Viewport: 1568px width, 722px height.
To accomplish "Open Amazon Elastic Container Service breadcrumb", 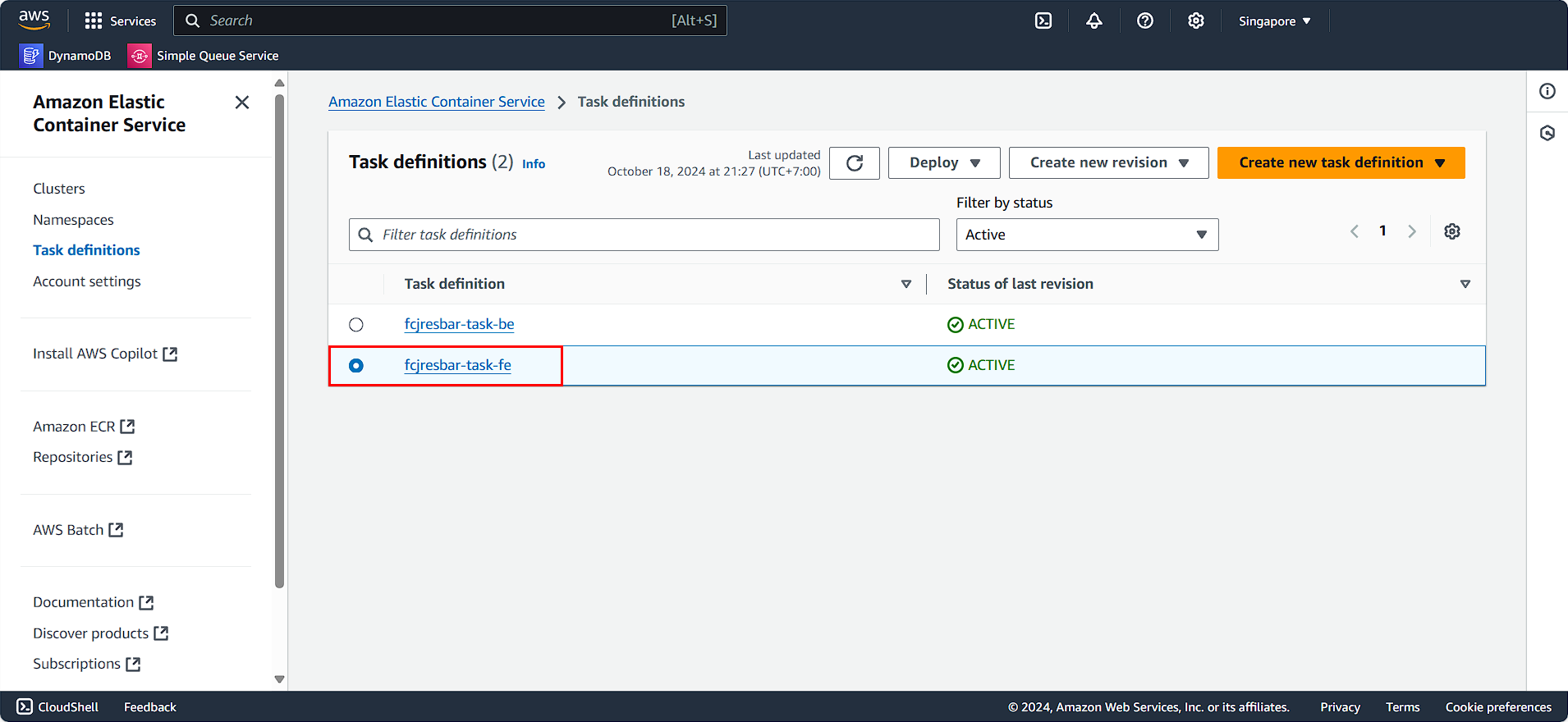I will coord(437,102).
